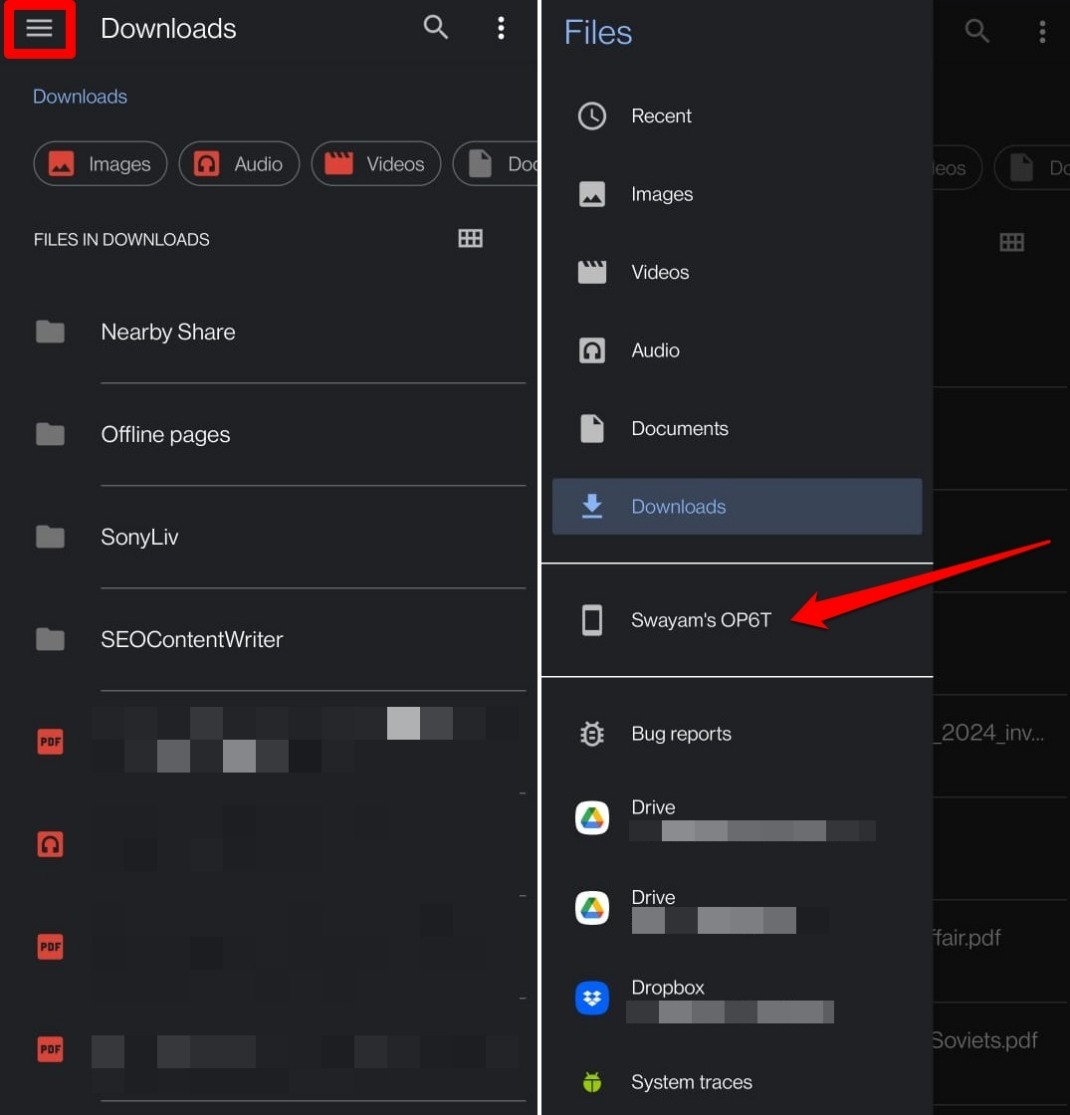Filter by Audio chip
The image size is (1070, 1115).
pos(239,164)
